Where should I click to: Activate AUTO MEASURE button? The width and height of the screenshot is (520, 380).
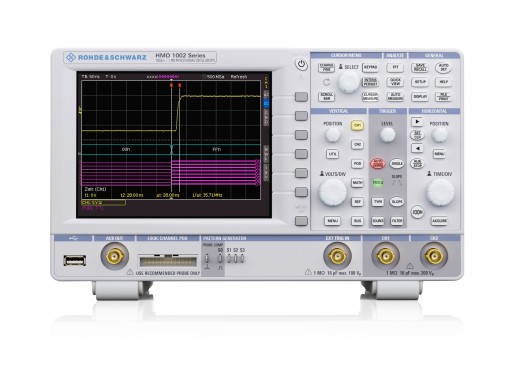pyautogui.click(x=395, y=97)
